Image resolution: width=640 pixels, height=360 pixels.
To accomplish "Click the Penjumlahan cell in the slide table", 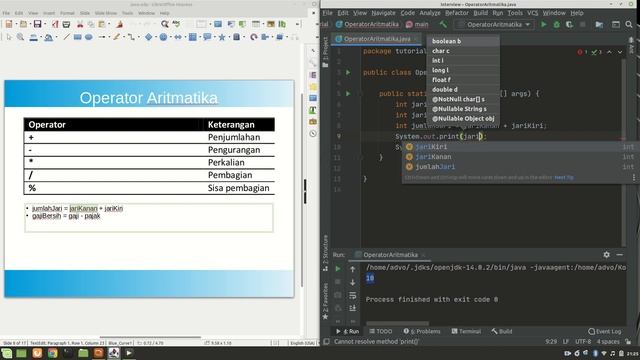I will pyautogui.click(x=239, y=137).
